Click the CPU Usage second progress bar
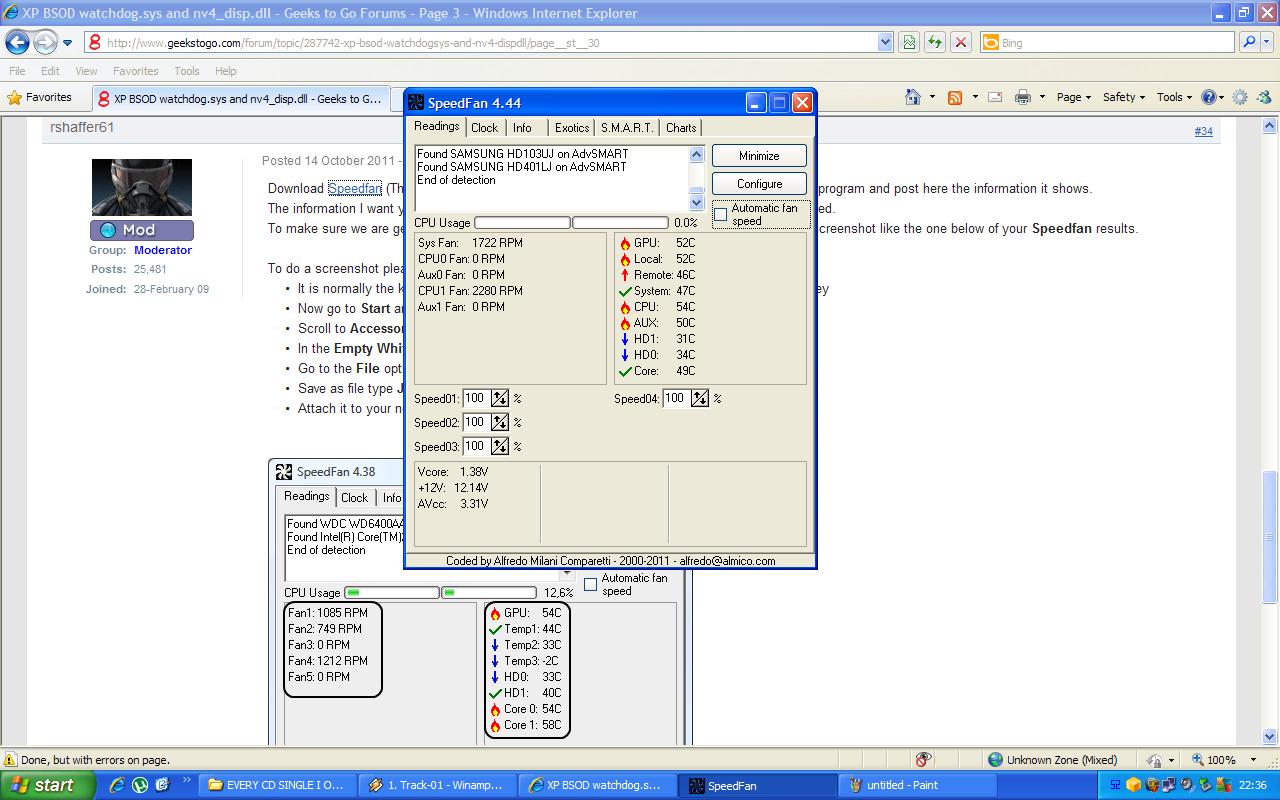 point(620,223)
